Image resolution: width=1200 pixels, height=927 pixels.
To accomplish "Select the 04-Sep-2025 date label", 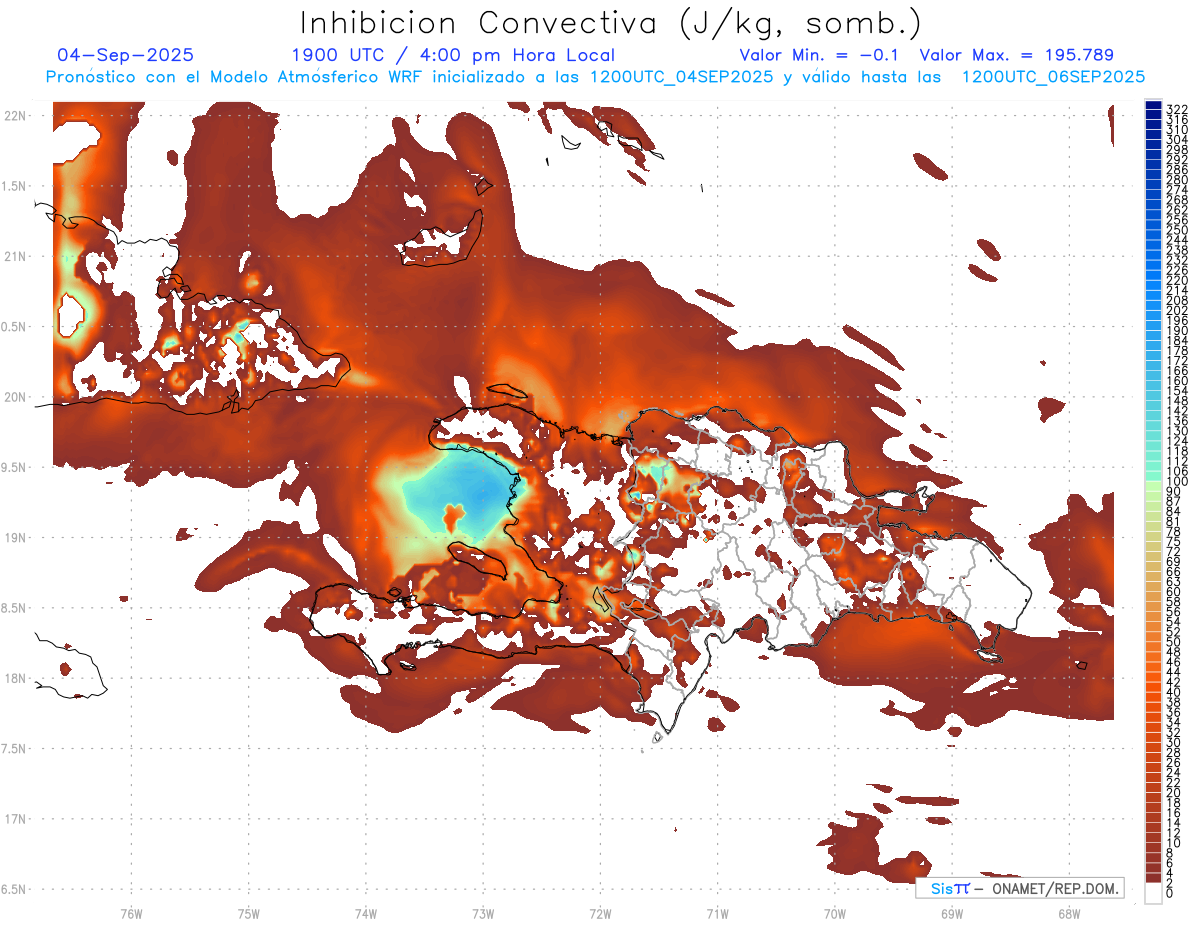I will 126,55.
